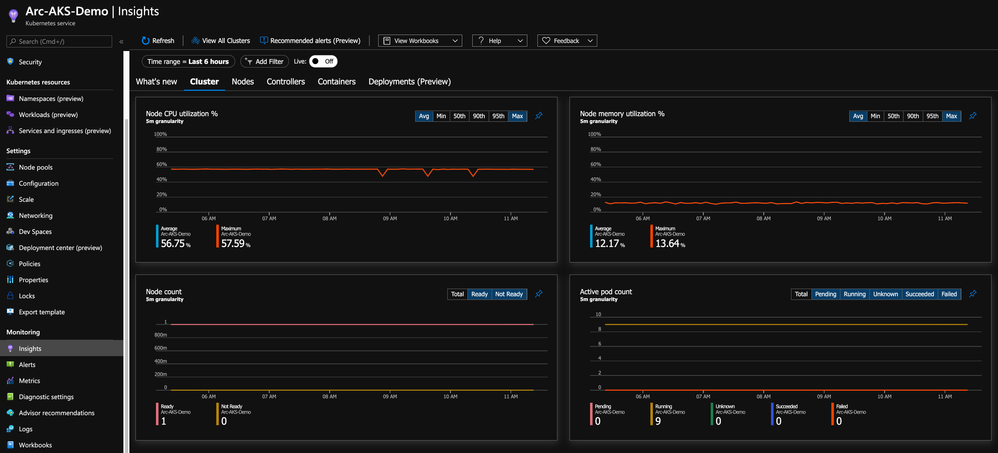
Task: Open Insights in the Monitoring section
Action: (61, 348)
